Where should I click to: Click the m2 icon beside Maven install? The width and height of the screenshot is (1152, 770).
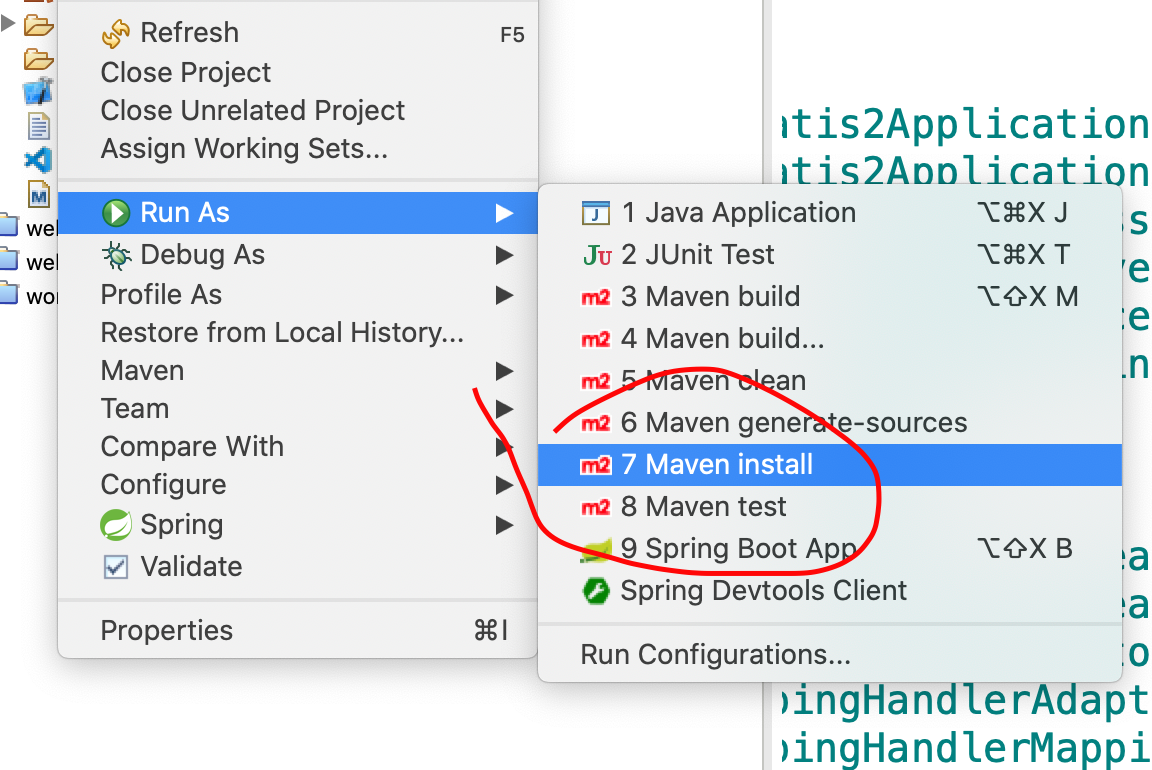coord(596,465)
